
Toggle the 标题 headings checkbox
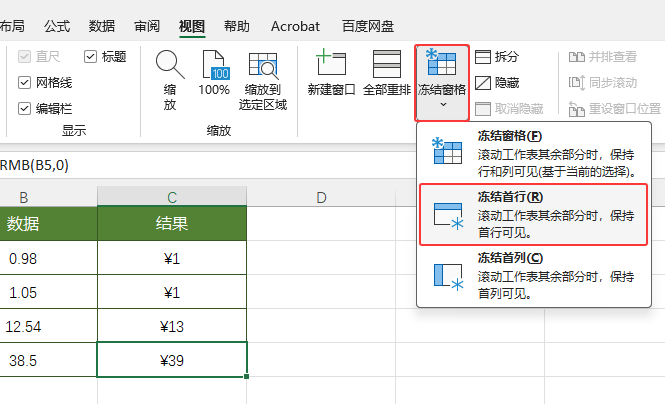click(x=90, y=56)
